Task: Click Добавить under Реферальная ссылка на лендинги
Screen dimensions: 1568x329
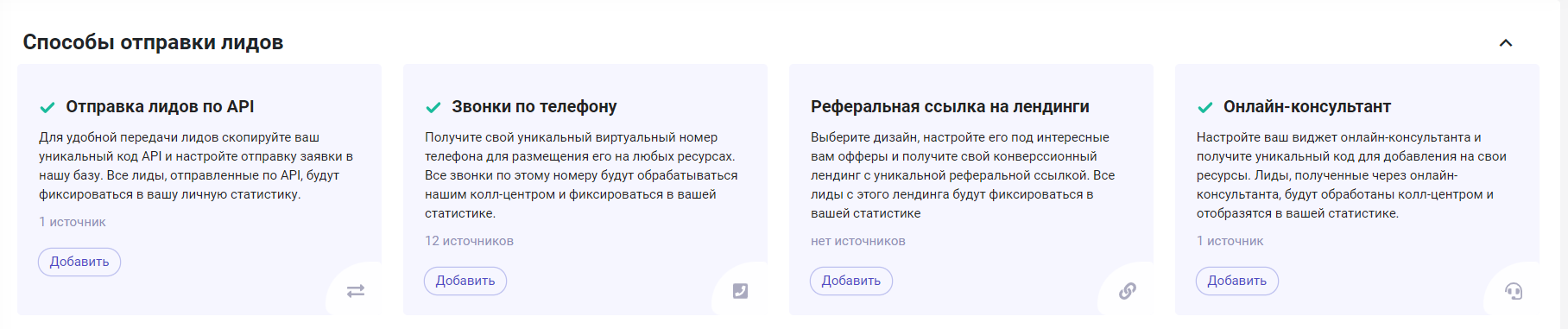Action: pyautogui.click(x=851, y=281)
